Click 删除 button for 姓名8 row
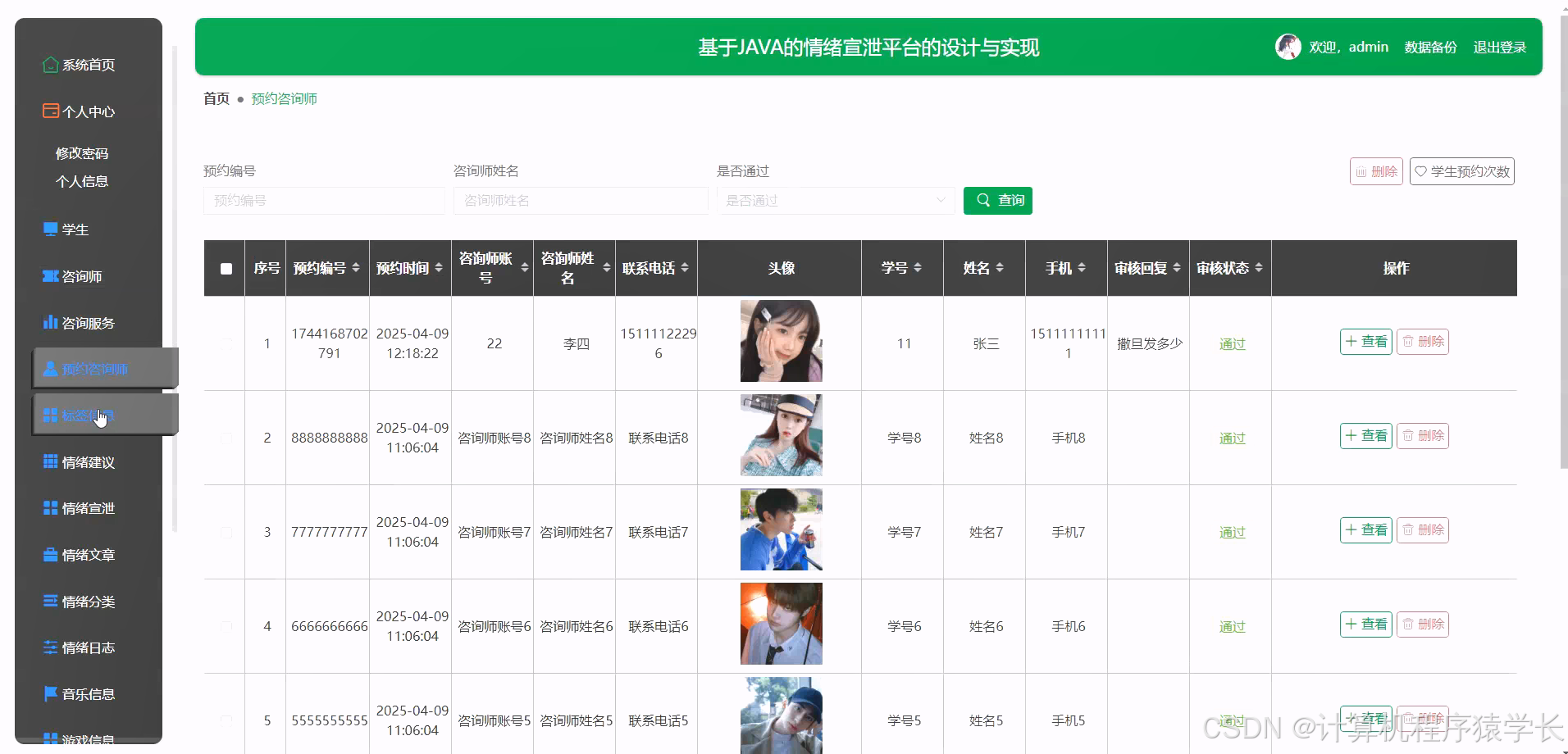Screen dimensions: 1568x754 pos(1423,436)
